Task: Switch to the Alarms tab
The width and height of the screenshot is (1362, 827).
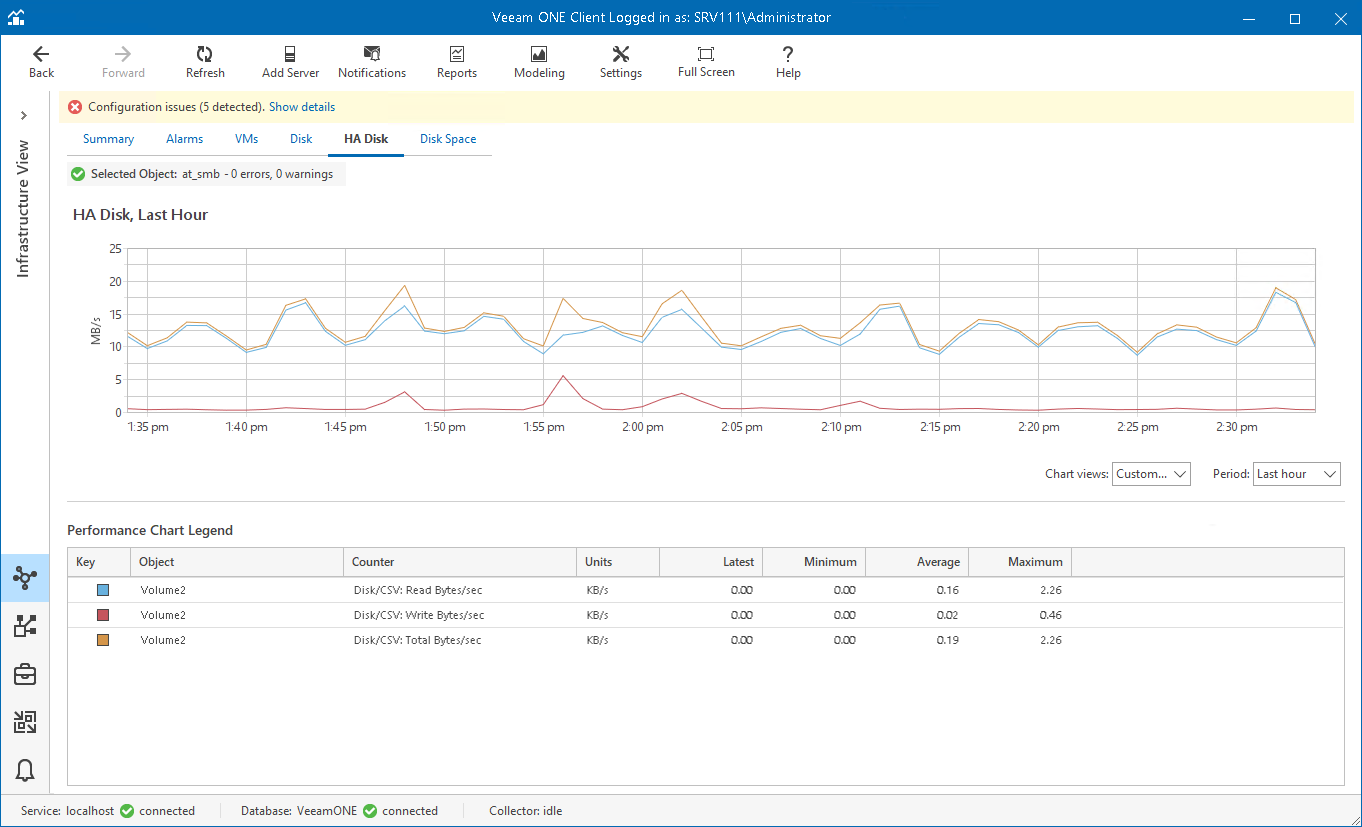Action: click(184, 139)
